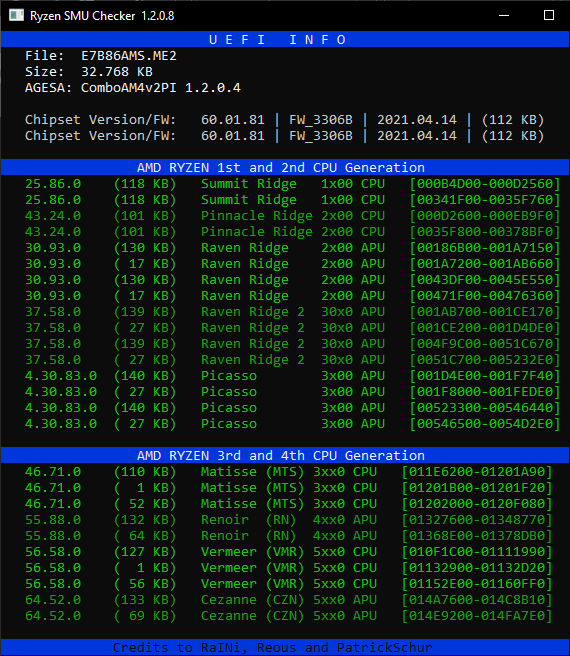570x656 pixels.
Task: Click the Cezanne size '(133 KB)'
Action: click(145, 600)
